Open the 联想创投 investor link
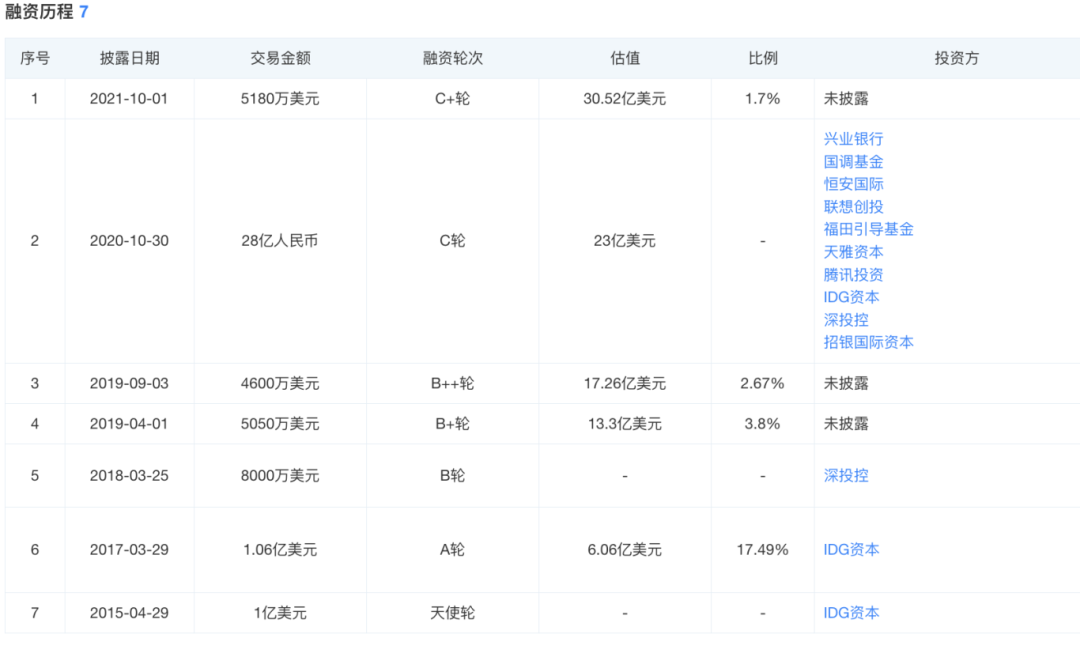Screen dimensions: 1080x657 [853, 207]
